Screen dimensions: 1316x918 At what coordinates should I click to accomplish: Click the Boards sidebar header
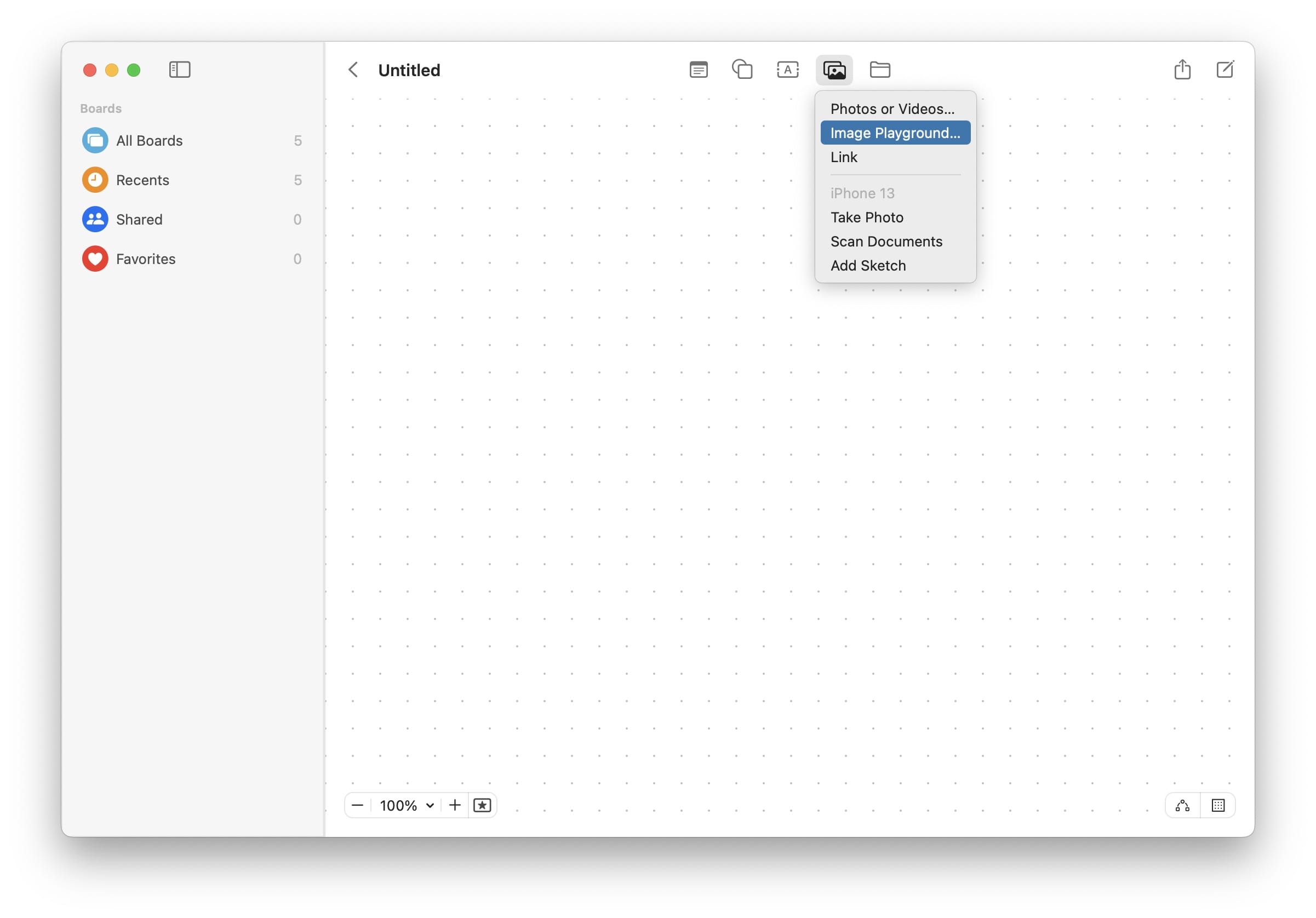coord(101,108)
